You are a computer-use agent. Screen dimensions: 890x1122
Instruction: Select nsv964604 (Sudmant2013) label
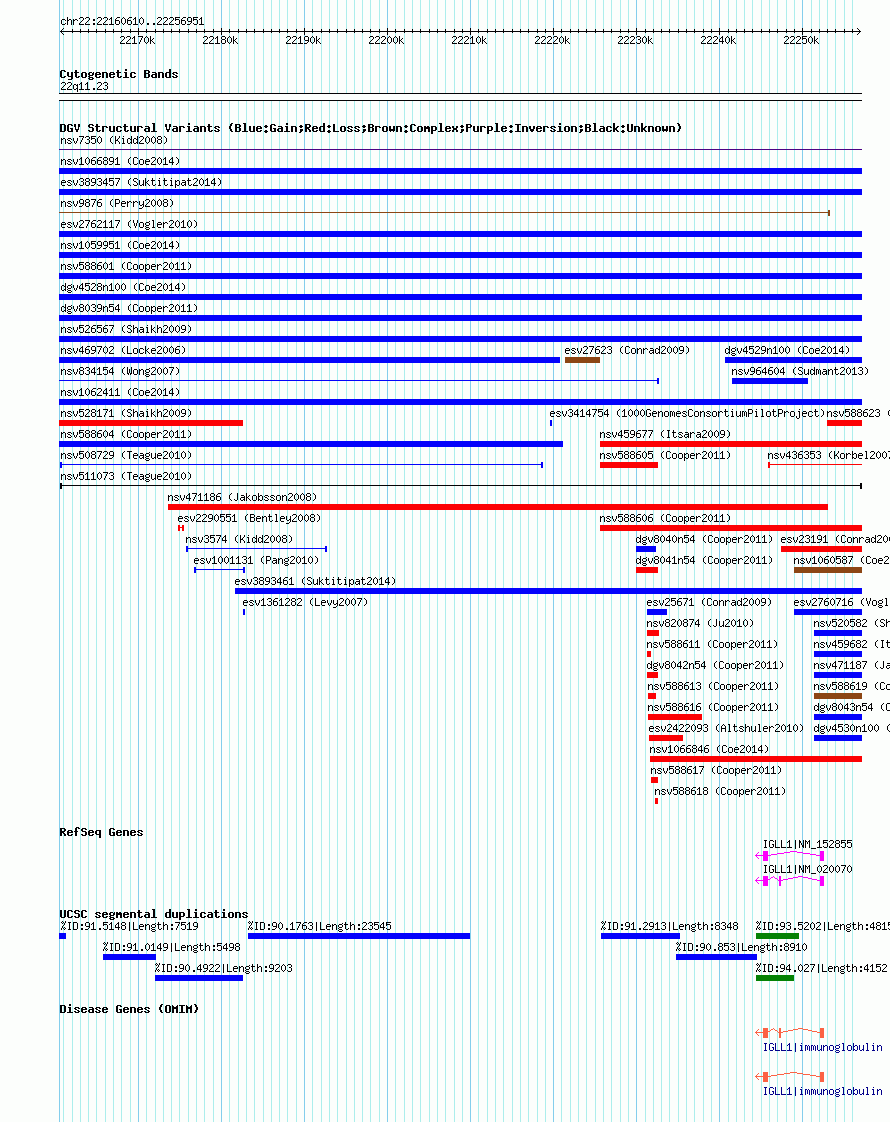[800, 371]
